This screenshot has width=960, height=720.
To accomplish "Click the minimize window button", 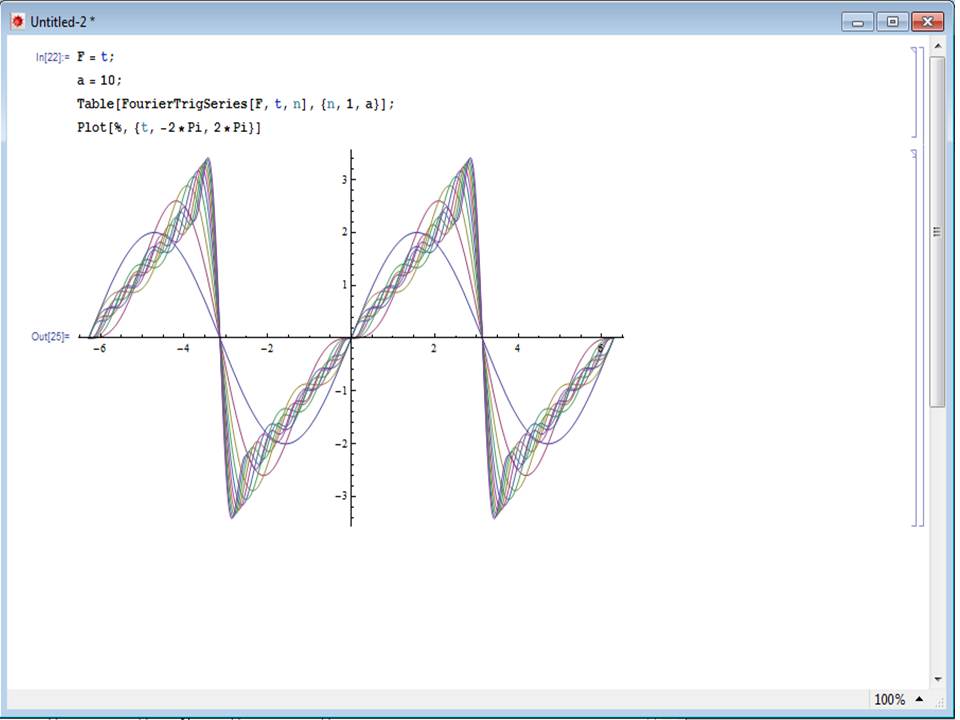I will [x=857, y=21].
